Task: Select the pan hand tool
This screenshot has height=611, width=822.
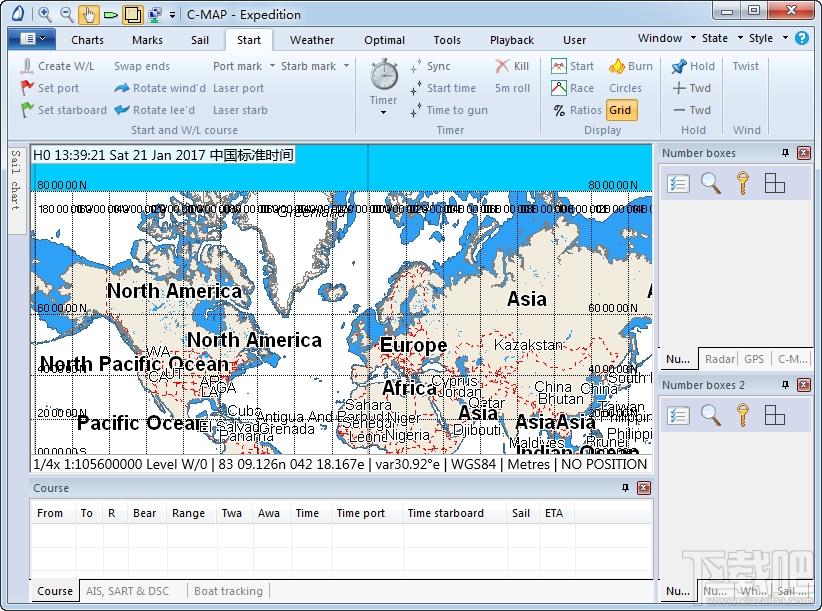Action: click(89, 14)
